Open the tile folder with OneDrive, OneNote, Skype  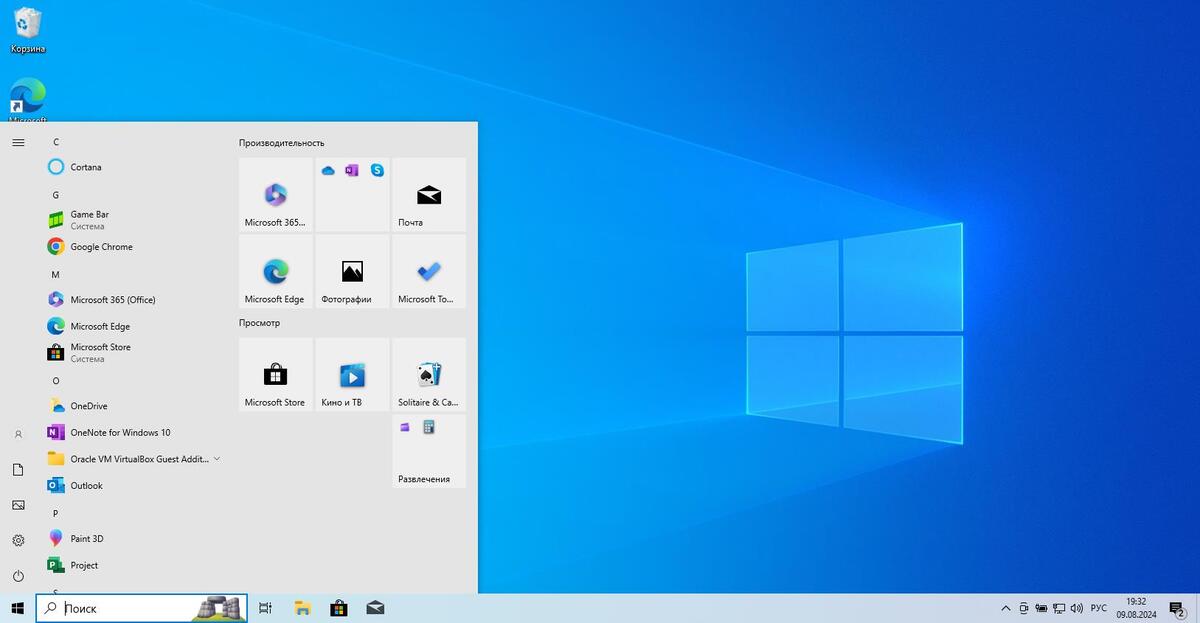click(352, 194)
